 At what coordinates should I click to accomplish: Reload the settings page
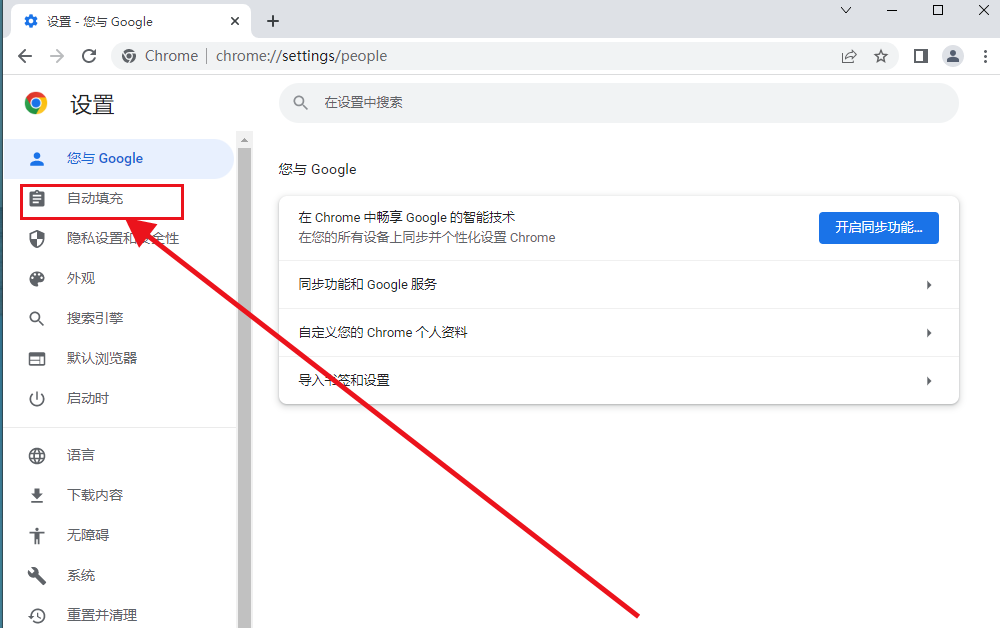click(x=89, y=56)
